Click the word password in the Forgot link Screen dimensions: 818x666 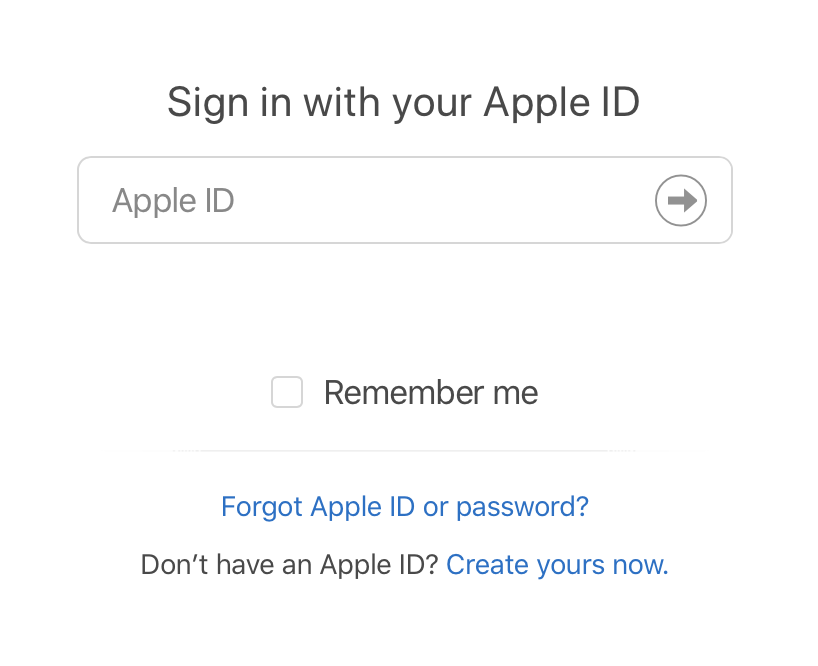522,507
